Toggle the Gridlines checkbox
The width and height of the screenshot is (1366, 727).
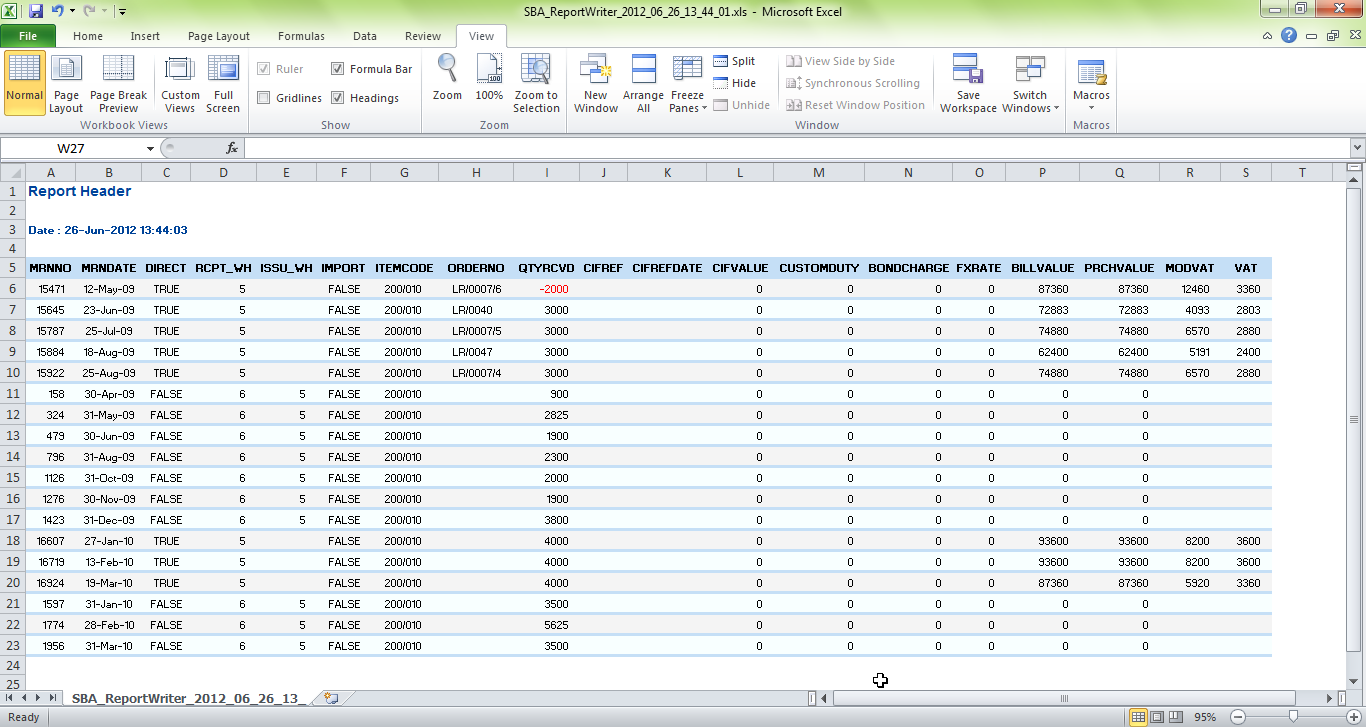tap(264, 98)
